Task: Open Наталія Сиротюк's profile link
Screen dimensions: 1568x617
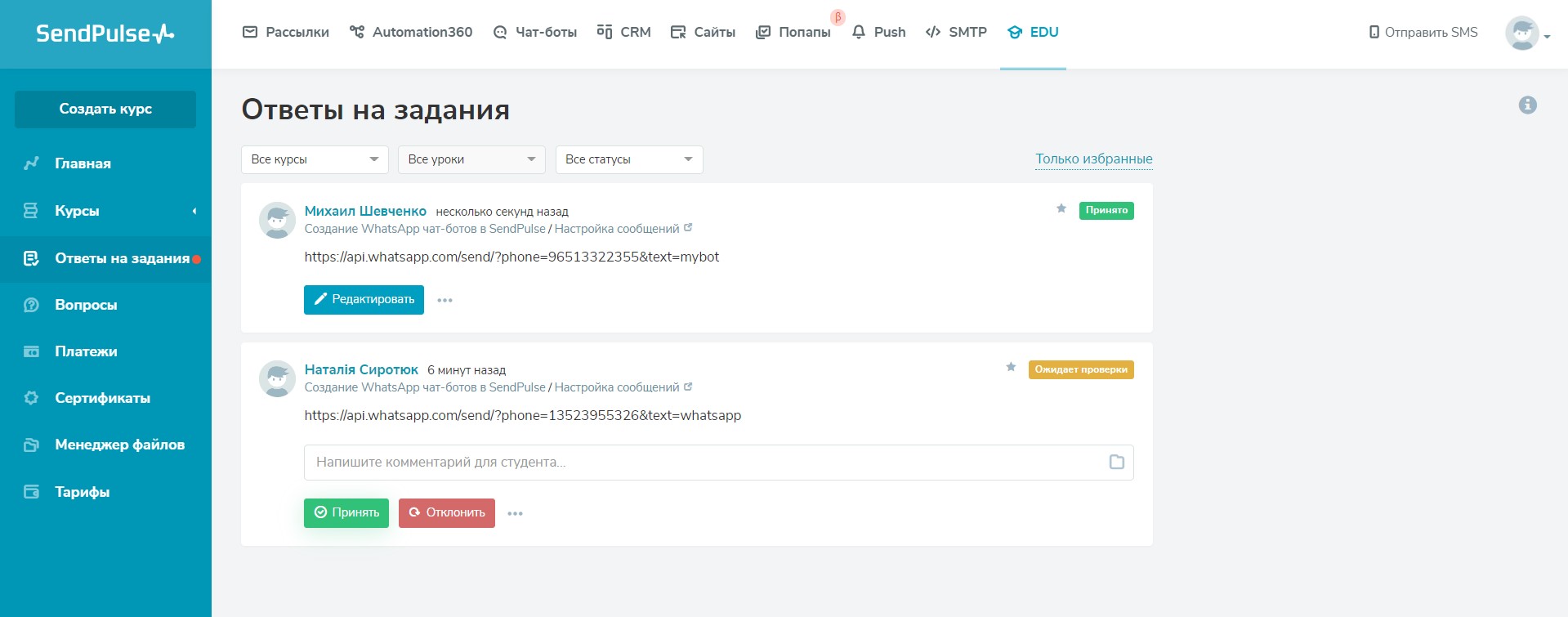Action: click(361, 369)
